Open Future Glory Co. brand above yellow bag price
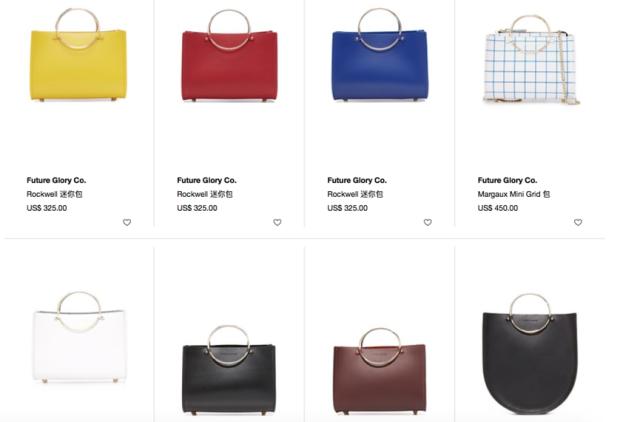 tap(56, 180)
